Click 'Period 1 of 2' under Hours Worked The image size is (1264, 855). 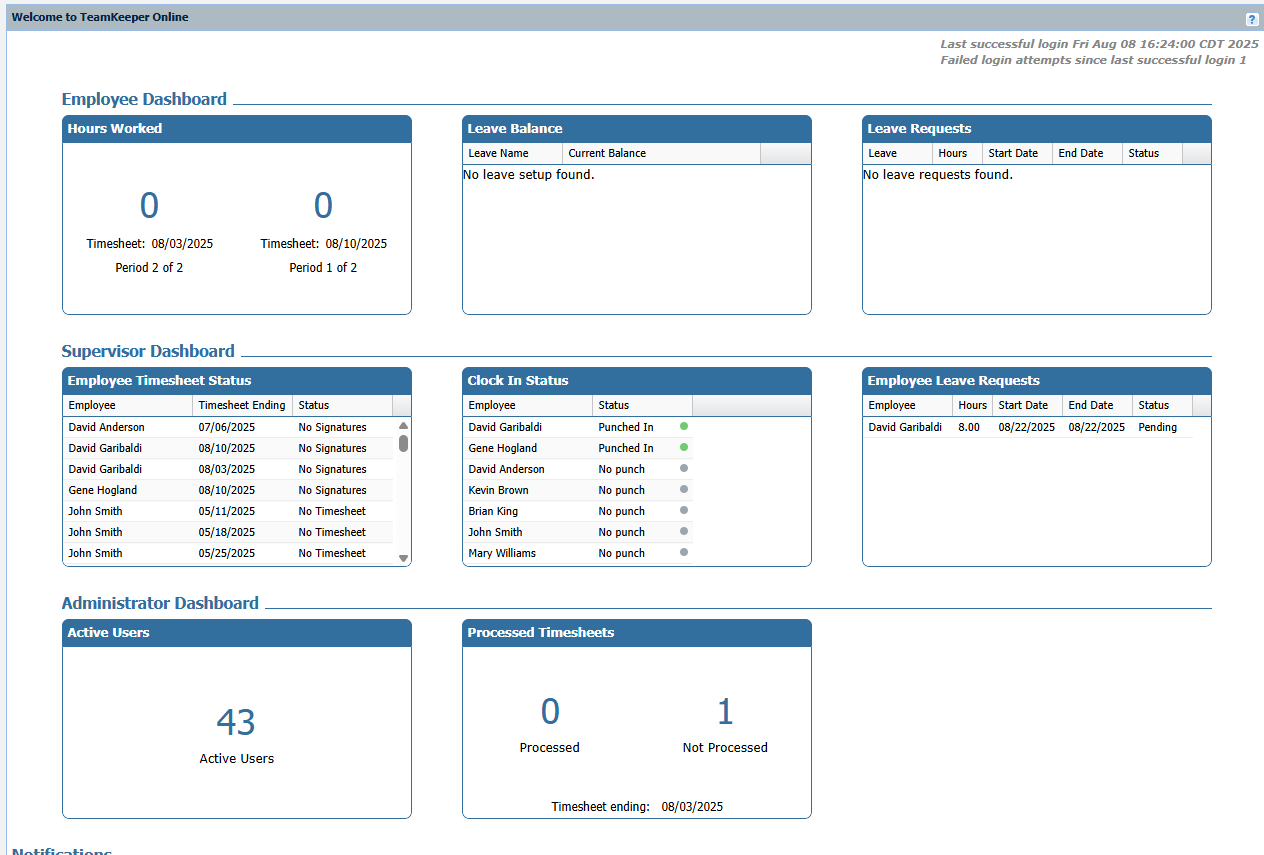pos(323,268)
